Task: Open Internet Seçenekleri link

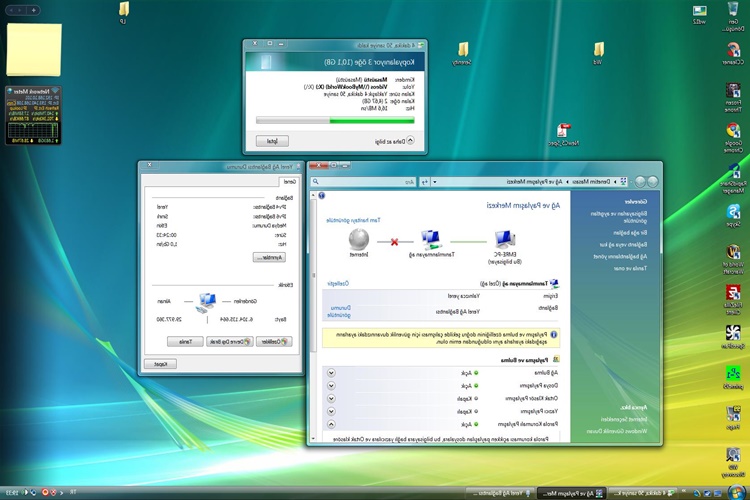Action: click(x=624, y=420)
